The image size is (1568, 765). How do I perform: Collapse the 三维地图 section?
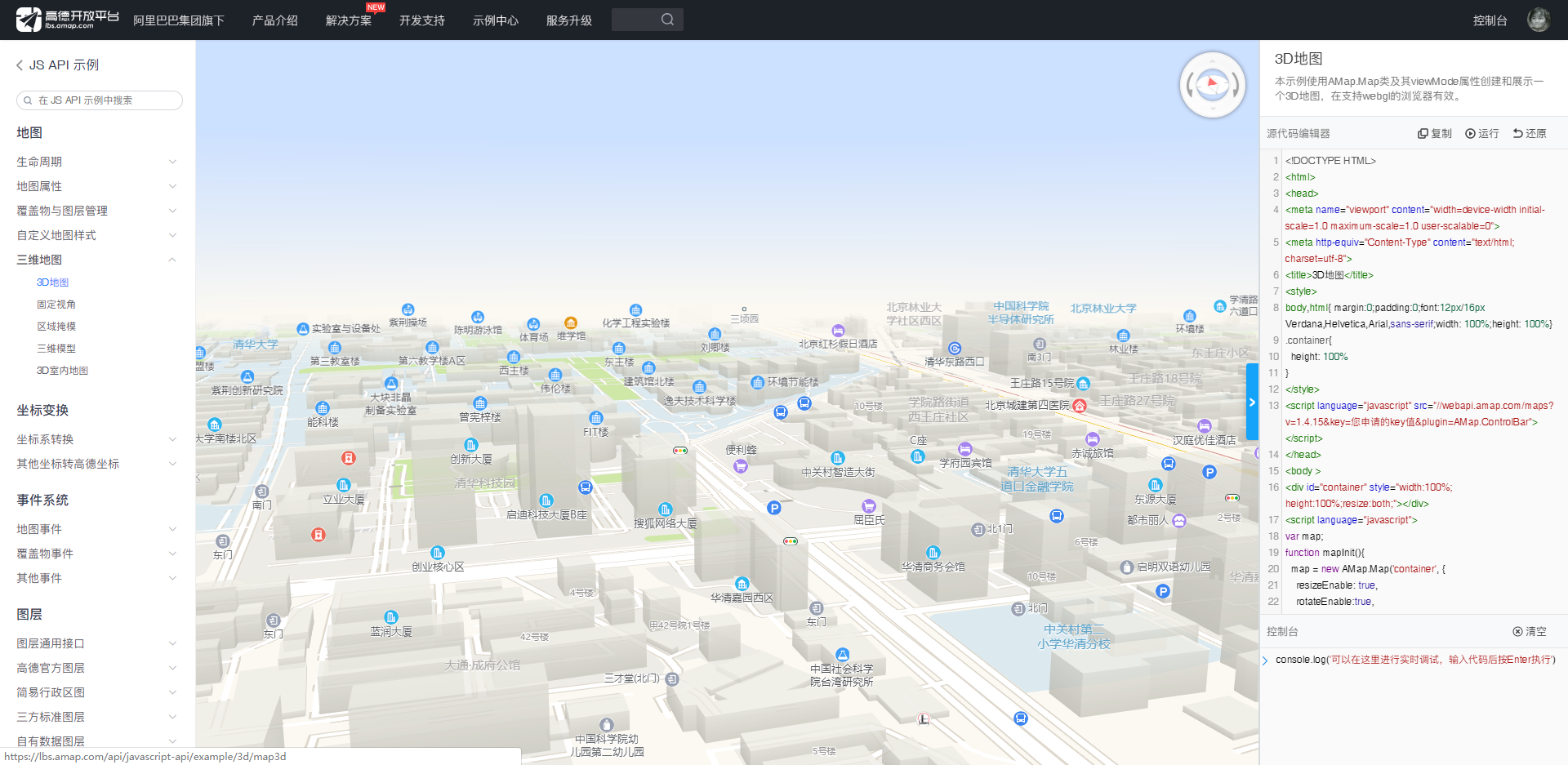click(x=97, y=260)
